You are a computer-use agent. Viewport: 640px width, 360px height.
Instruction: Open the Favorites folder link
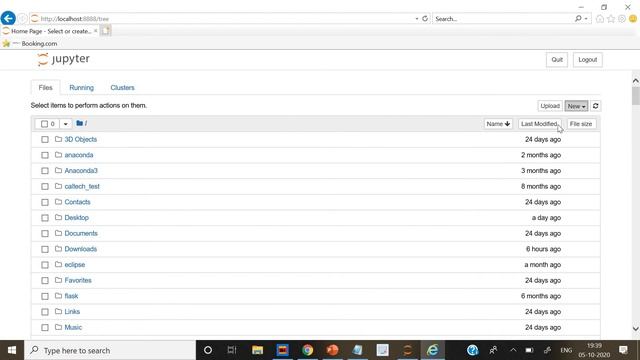tap(78, 280)
